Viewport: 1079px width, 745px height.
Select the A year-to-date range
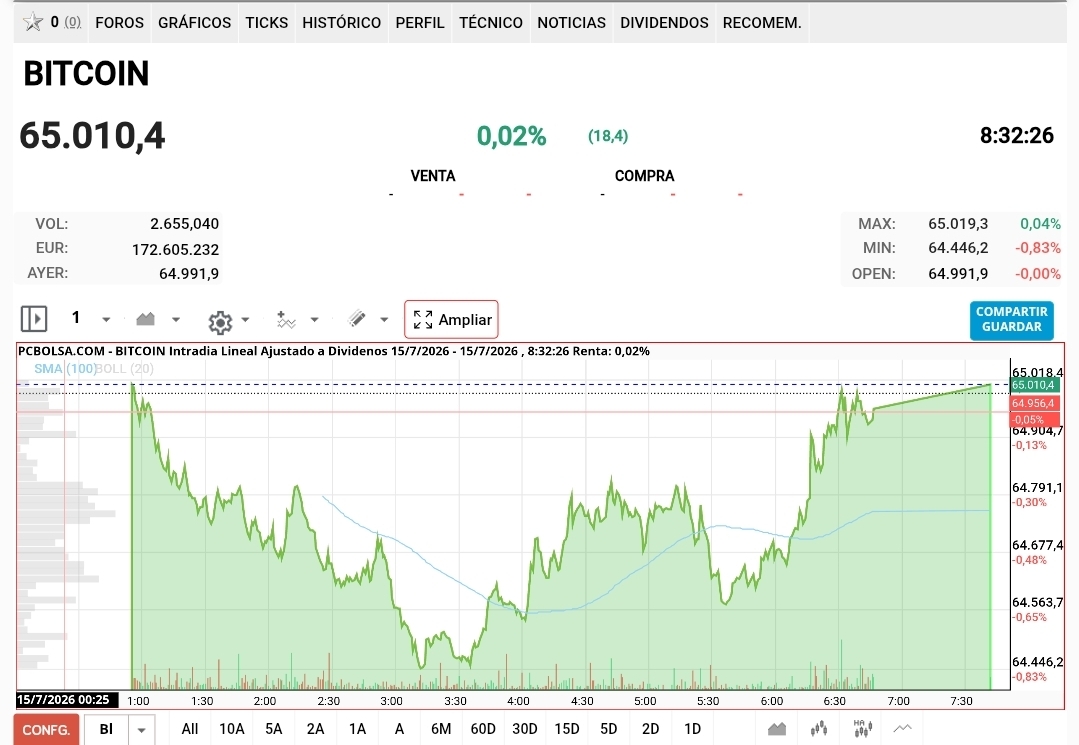[399, 729]
